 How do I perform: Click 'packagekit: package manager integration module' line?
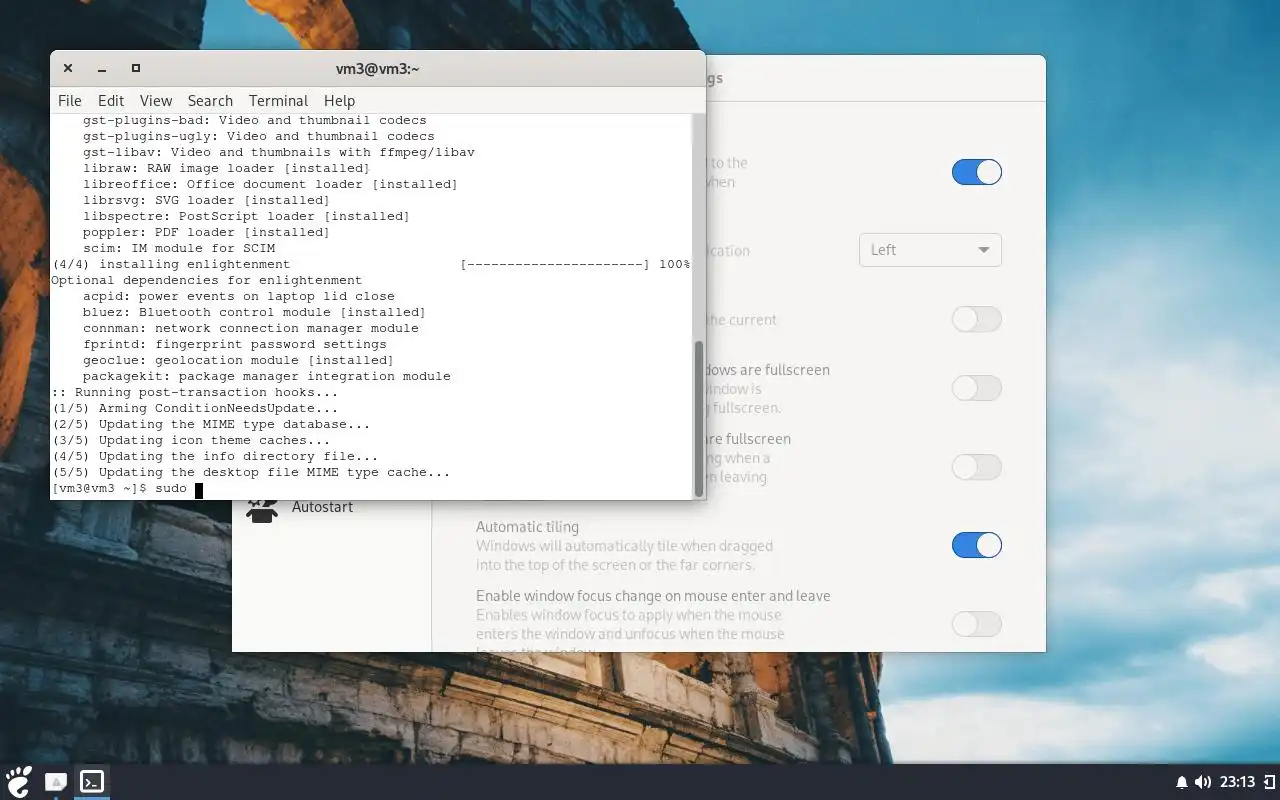tap(267, 376)
